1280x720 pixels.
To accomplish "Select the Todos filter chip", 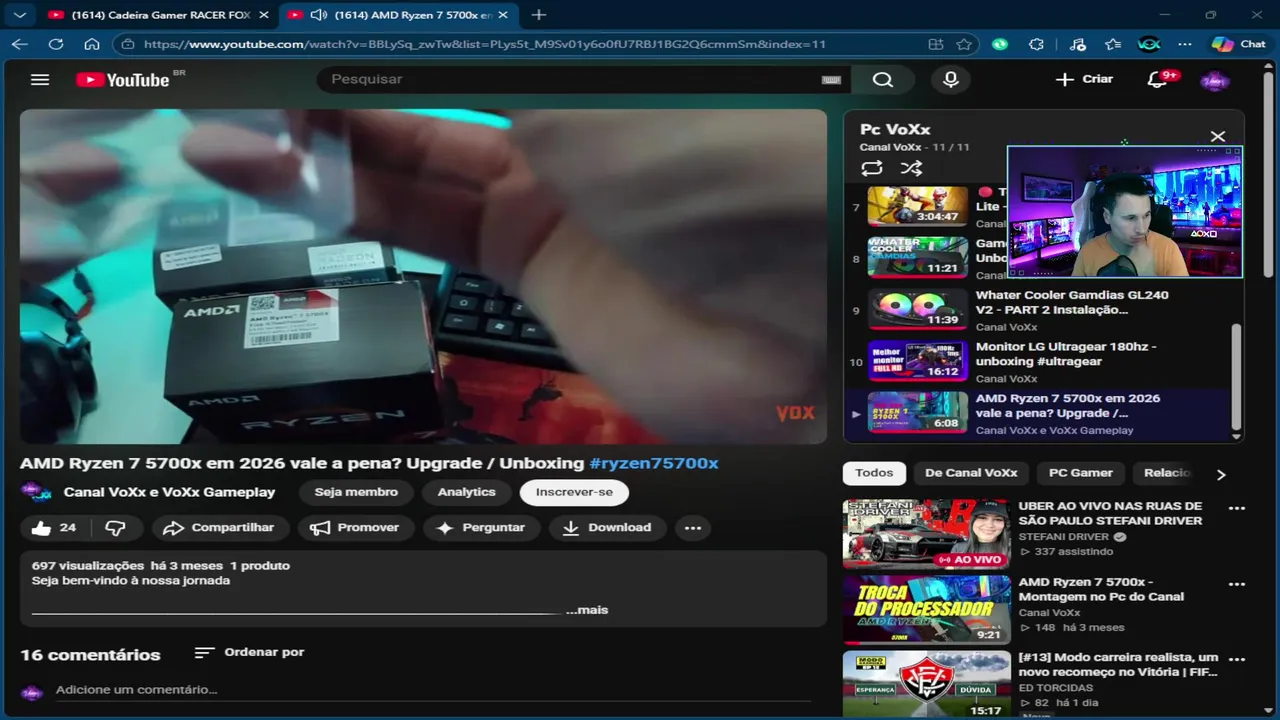I will [x=874, y=473].
